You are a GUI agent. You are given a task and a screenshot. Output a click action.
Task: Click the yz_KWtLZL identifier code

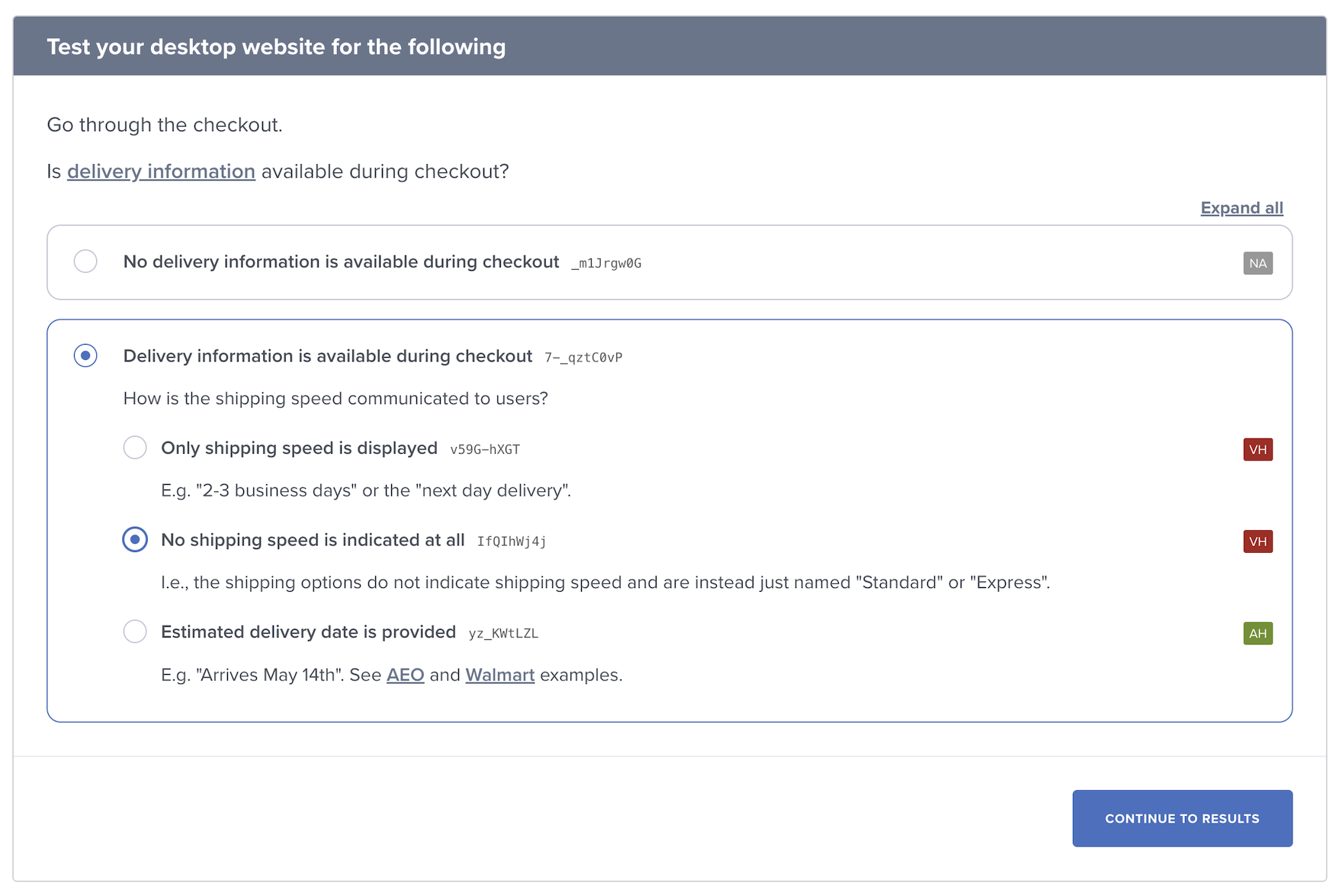coord(503,634)
